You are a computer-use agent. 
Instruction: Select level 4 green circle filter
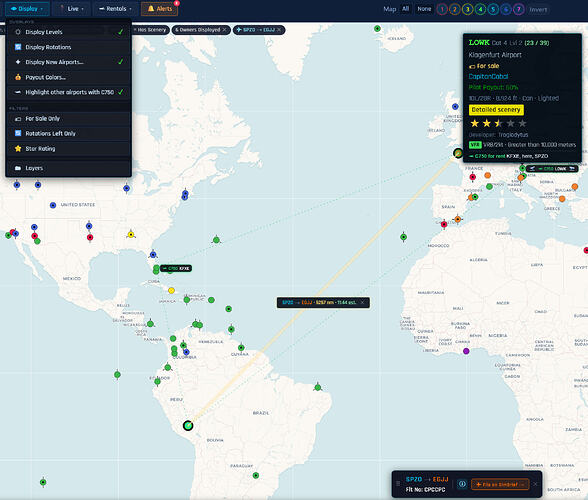tap(480, 9)
